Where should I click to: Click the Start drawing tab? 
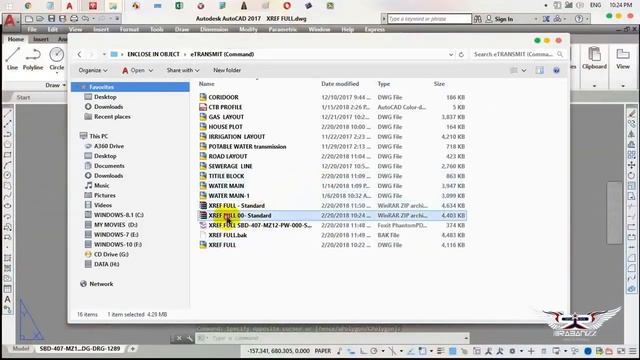tap(23, 97)
